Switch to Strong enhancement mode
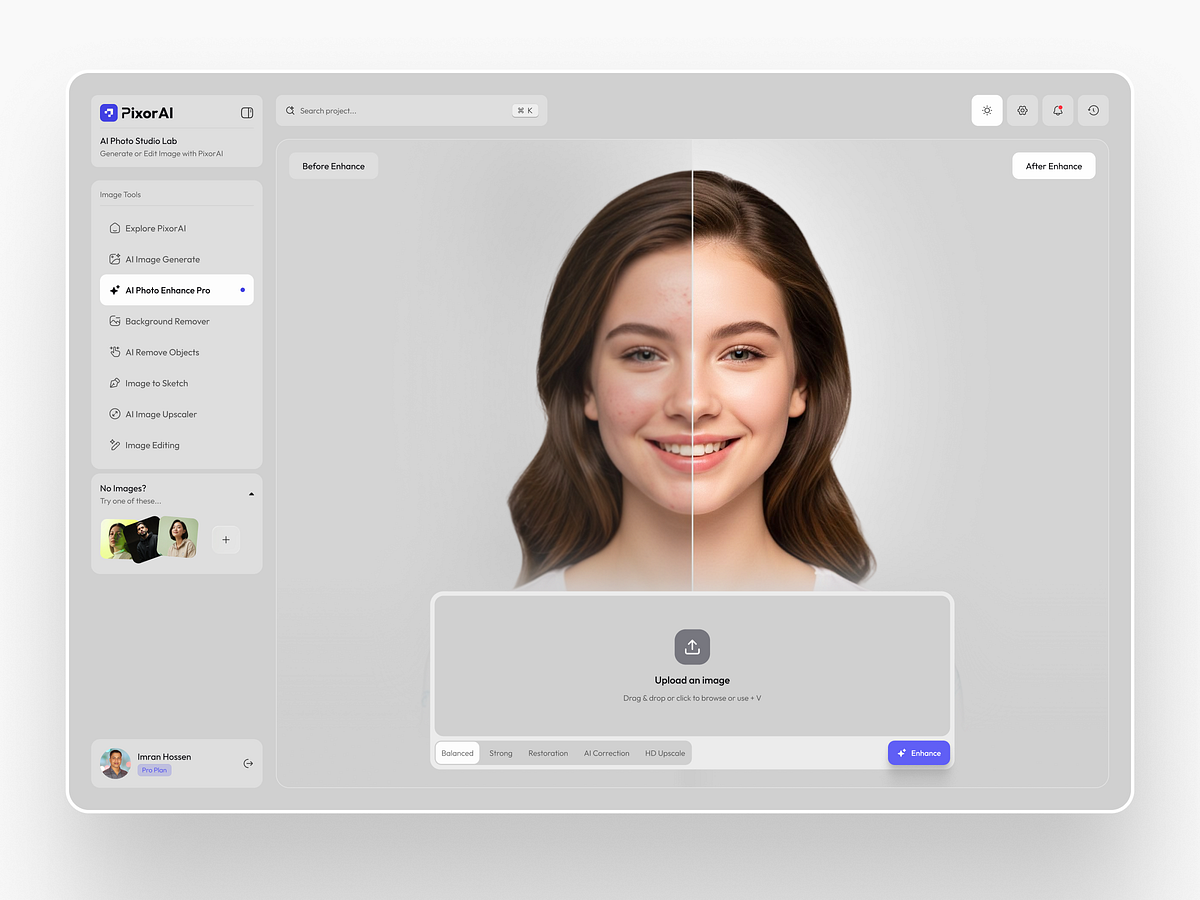The width and height of the screenshot is (1200, 900). click(501, 753)
